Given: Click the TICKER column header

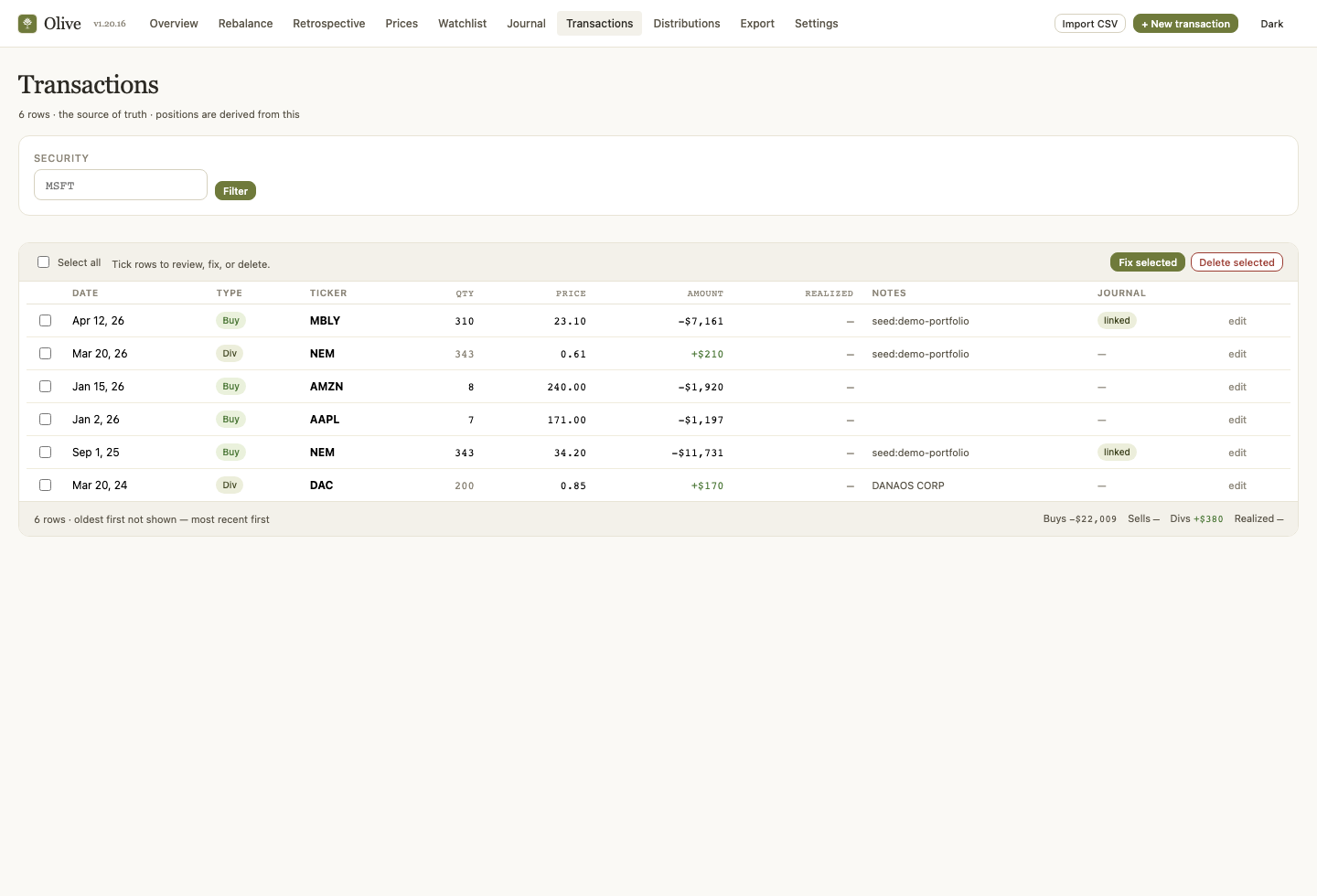Looking at the screenshot, I should [328, 293].
